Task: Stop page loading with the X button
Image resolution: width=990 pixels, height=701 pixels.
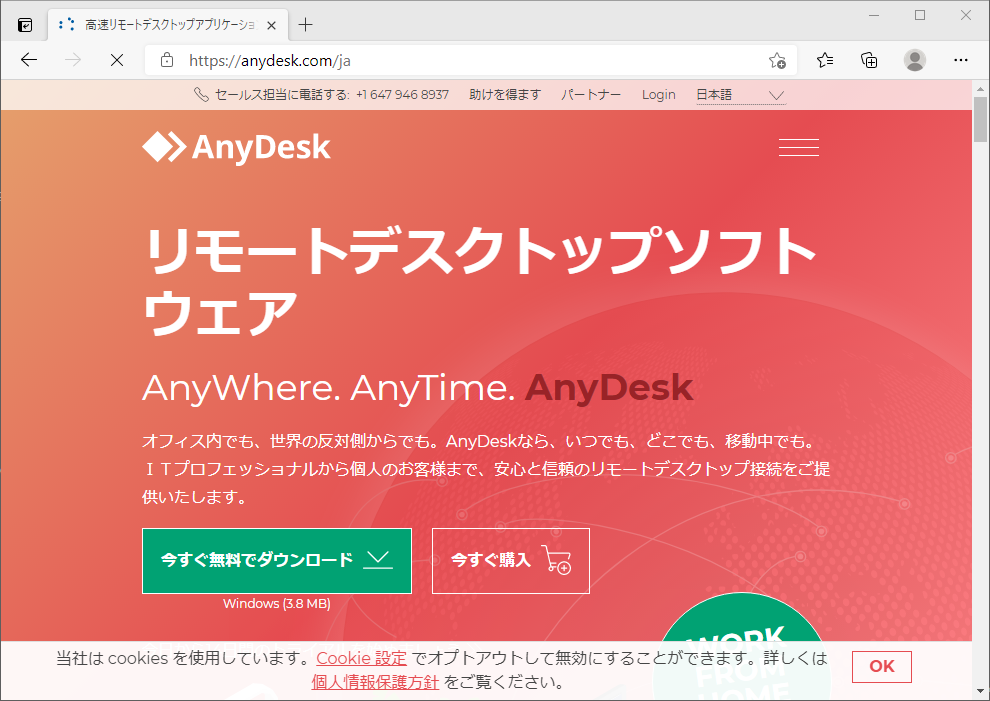Action: (117, 60)
